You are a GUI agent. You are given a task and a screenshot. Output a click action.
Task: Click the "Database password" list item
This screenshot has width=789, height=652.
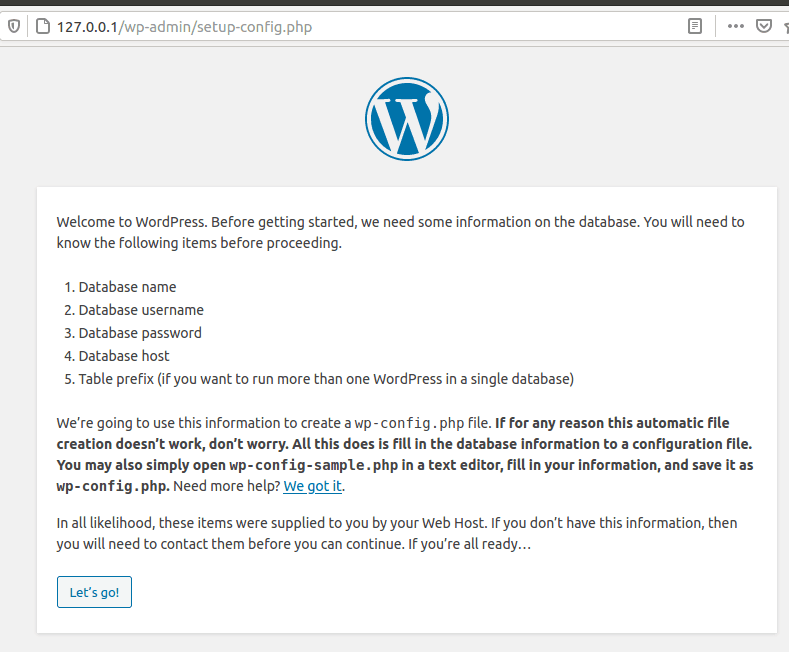coord(140,333)
